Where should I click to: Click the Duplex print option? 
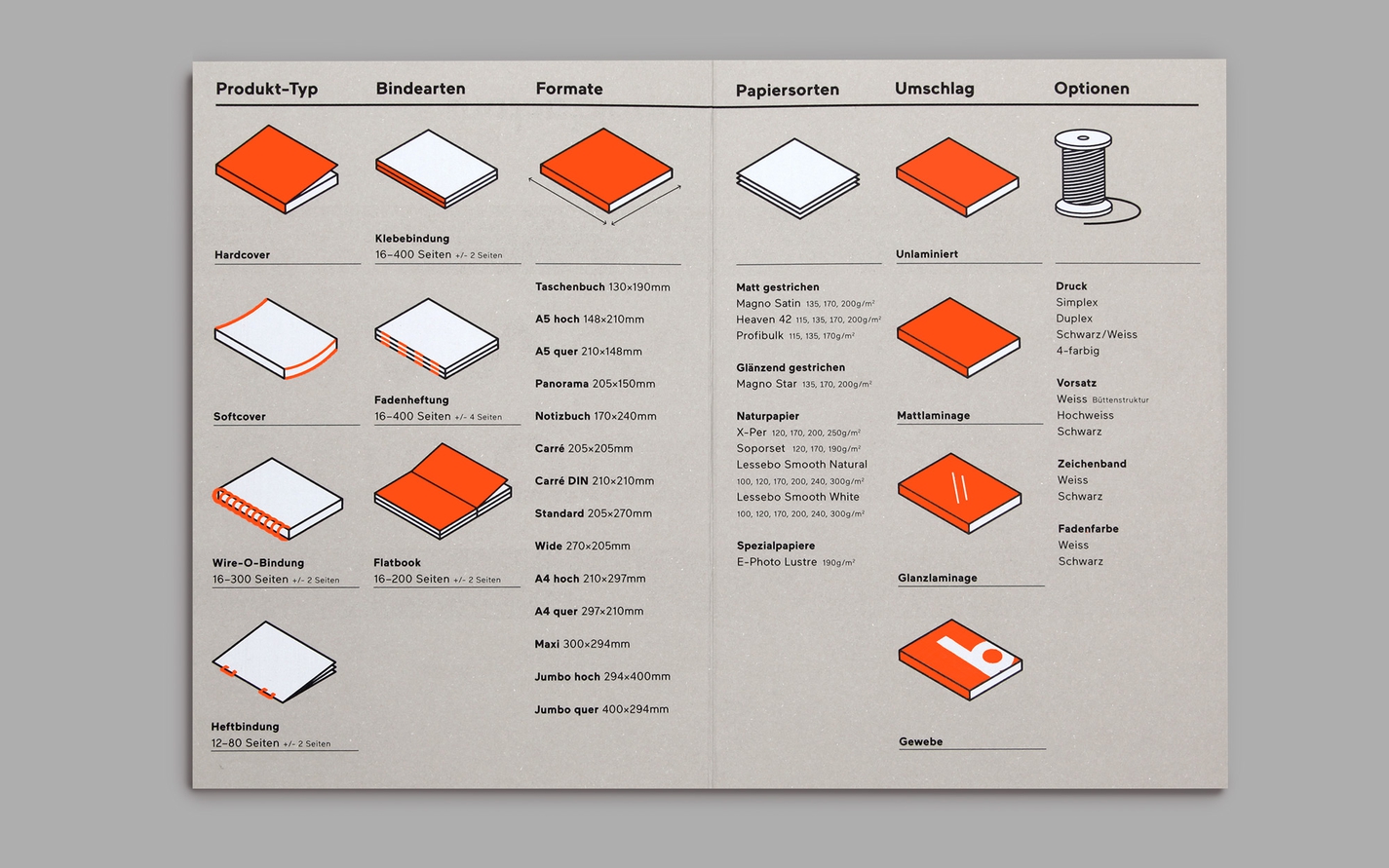click(x=1074, y=319)
